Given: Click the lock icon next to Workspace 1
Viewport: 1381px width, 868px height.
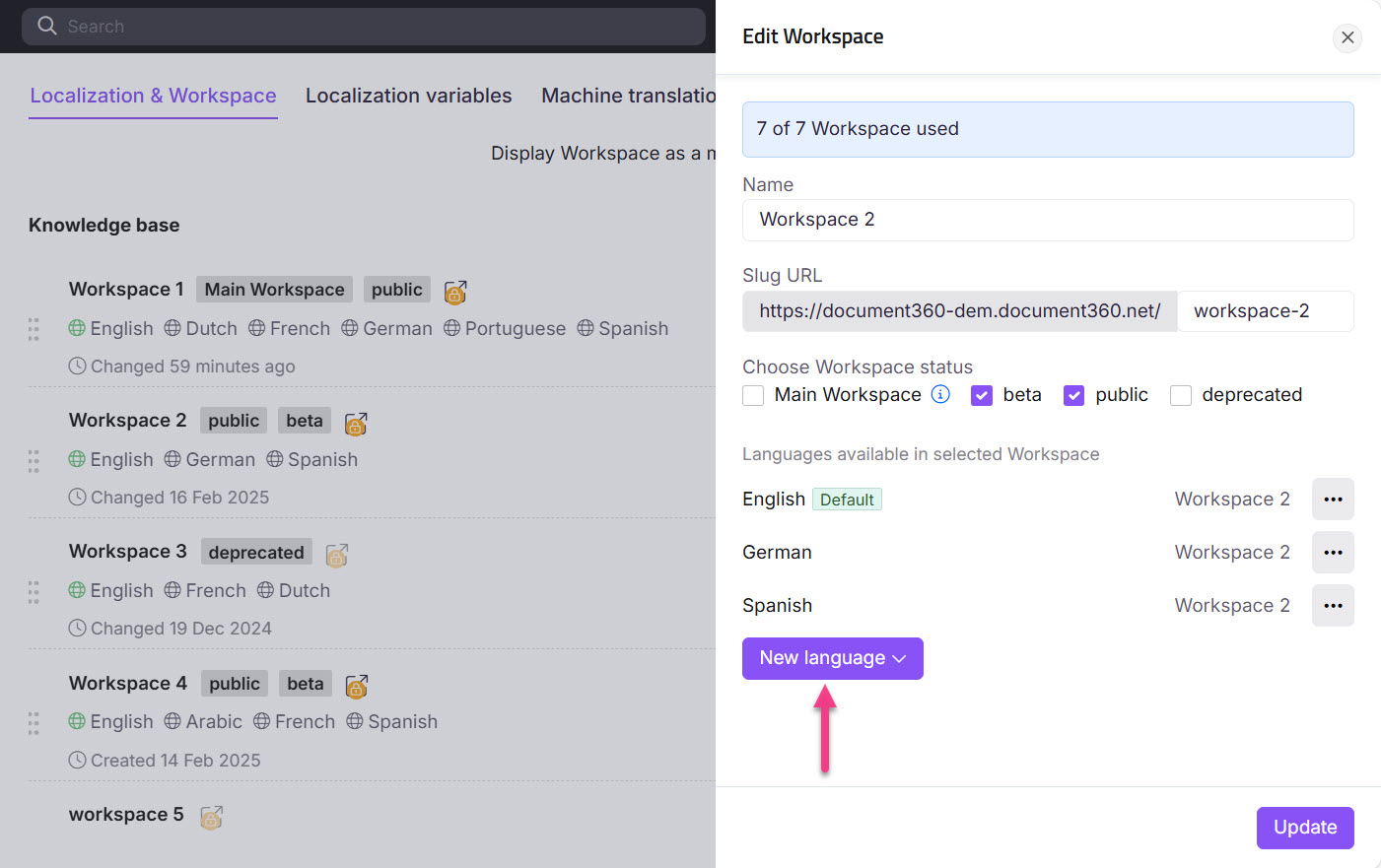Looking at the screenshot, I should point(453,292).
